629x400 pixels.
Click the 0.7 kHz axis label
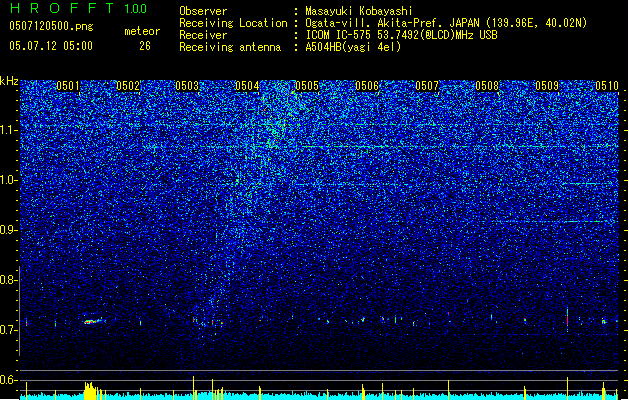(x=8, y=330)
